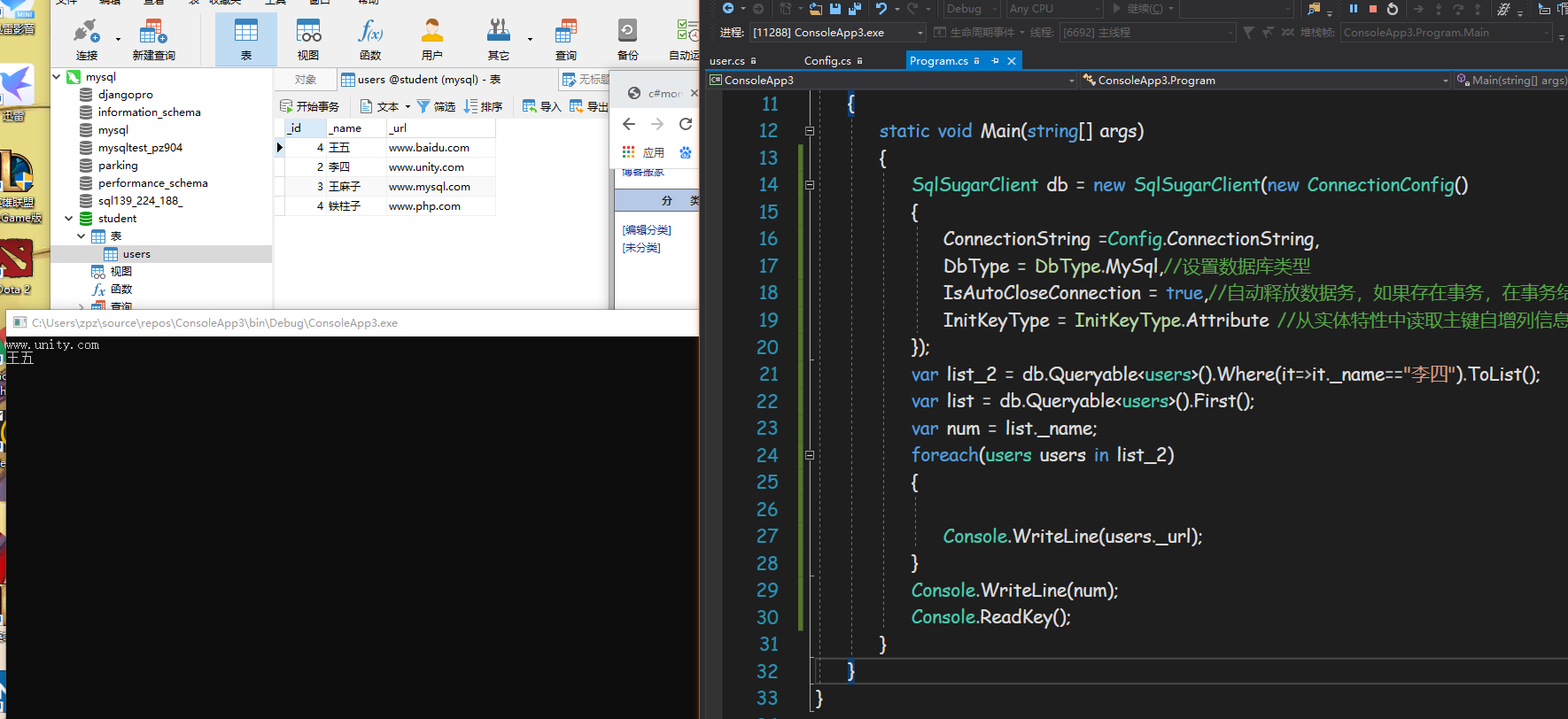Viewport: 1568px width, 719px height.
Task: Click the browser back arrow
Action: pos(629,124)
